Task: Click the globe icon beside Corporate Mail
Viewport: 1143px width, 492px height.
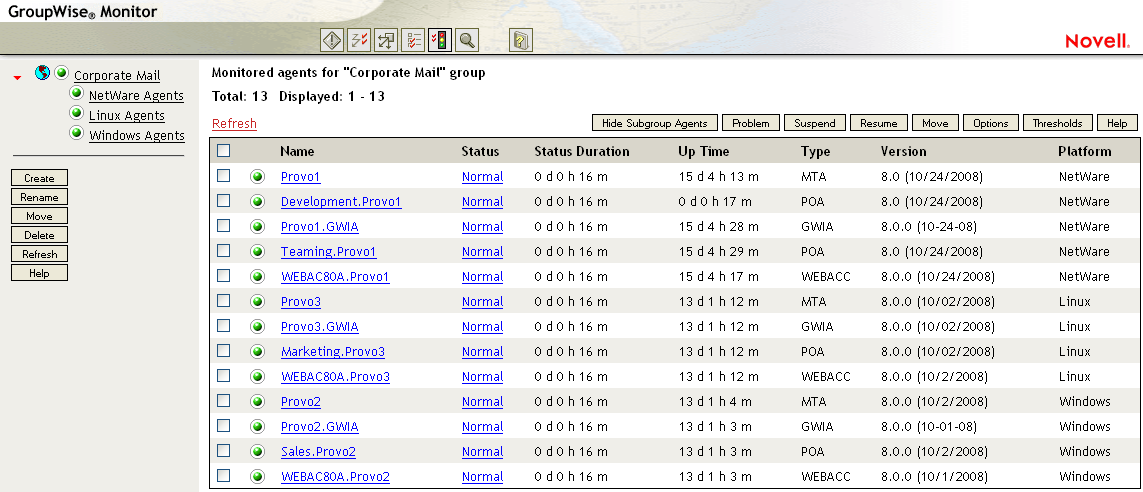Action: pos(42,73)
